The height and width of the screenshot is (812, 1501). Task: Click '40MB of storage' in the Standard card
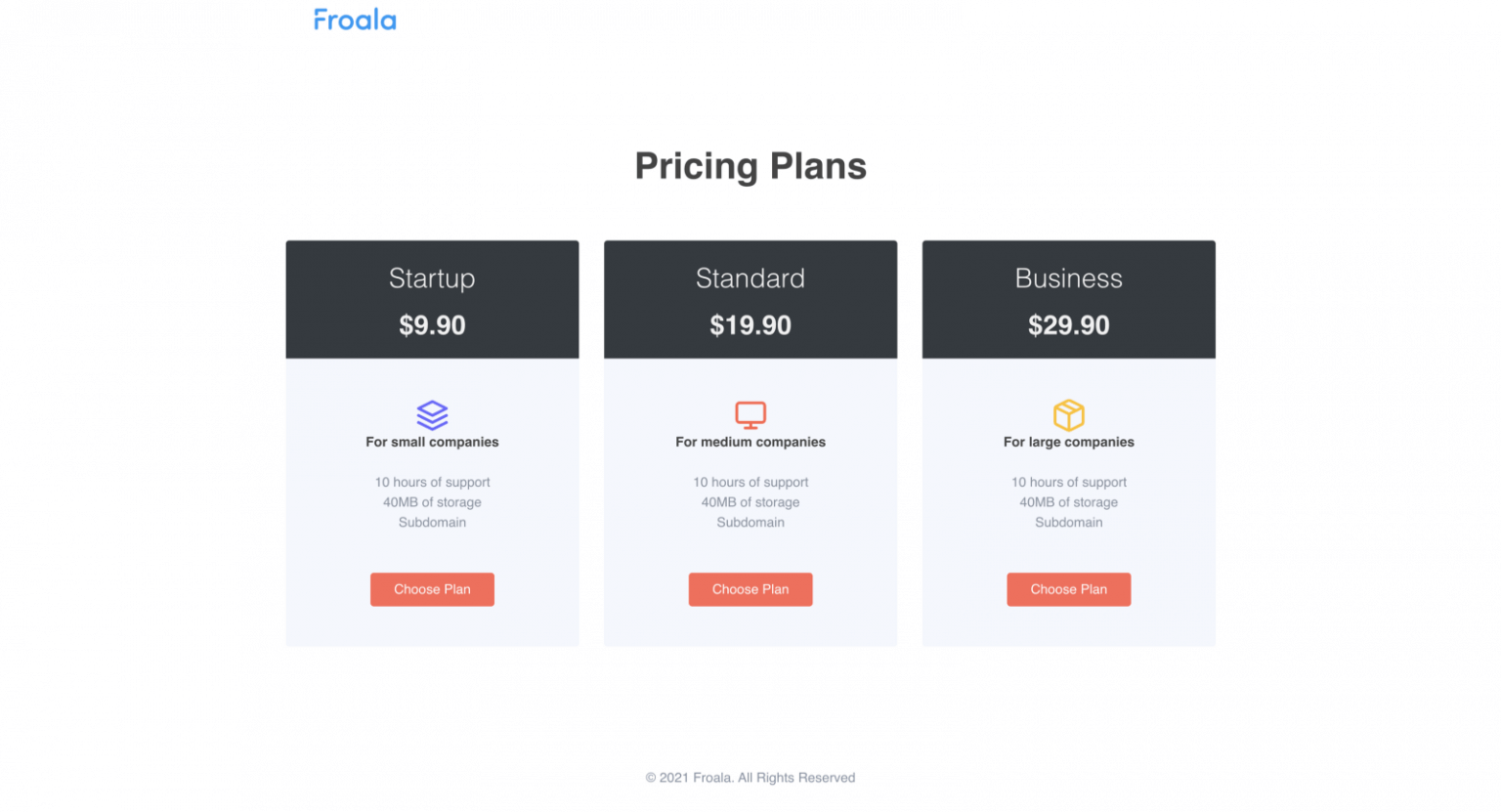pyautogui.click(x=750, y=502)
